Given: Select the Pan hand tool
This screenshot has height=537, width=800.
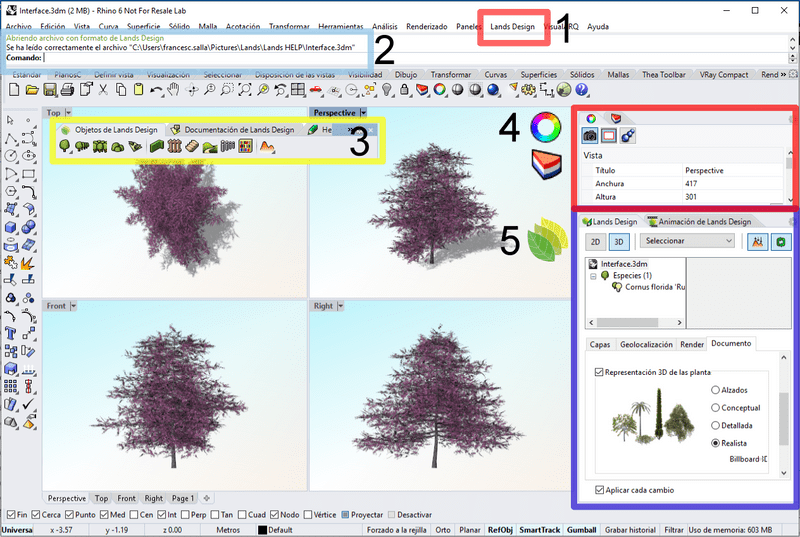Looking at the screenshot, I should 173,90.
